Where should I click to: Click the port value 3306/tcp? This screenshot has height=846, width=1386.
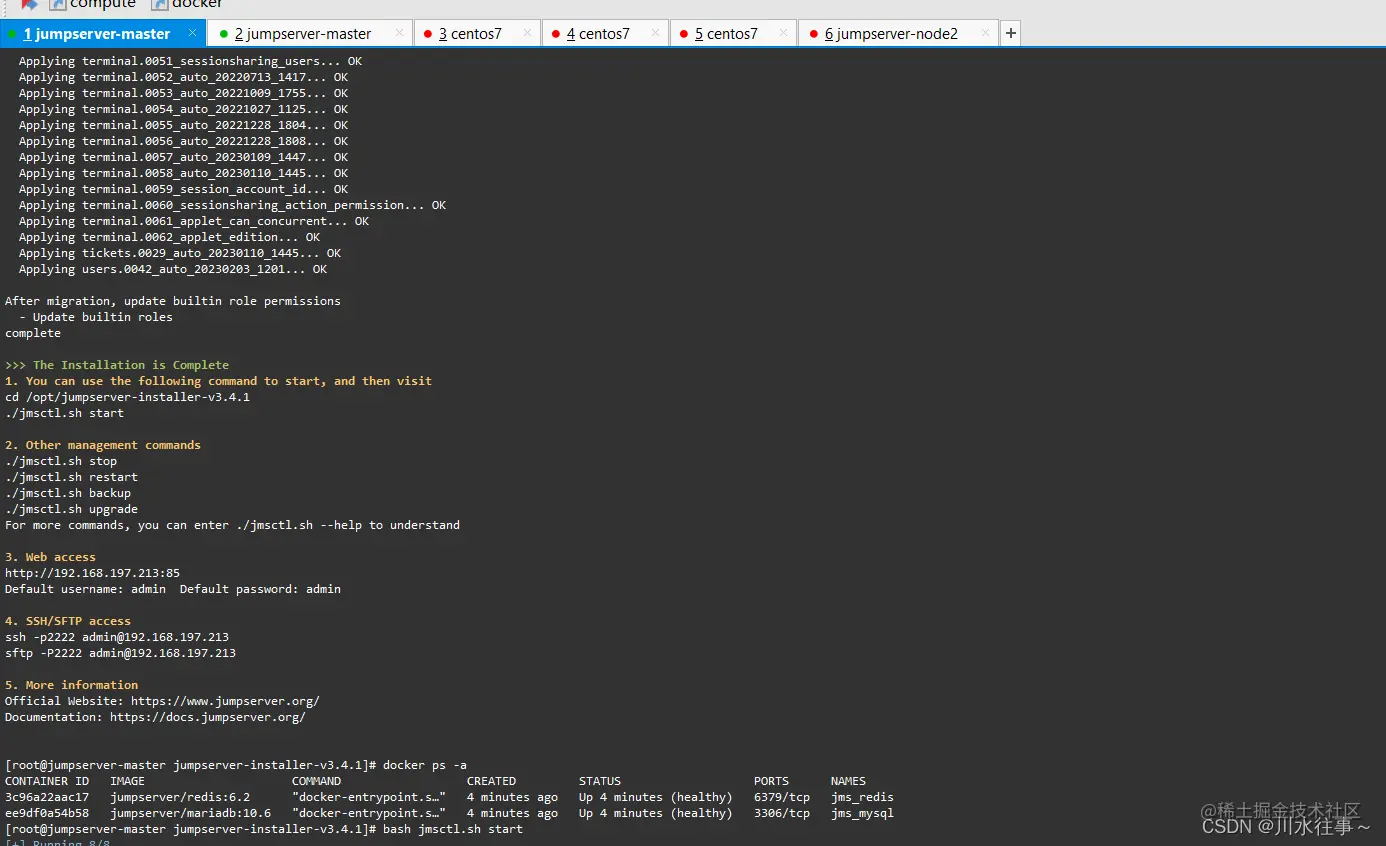[782, 813]
